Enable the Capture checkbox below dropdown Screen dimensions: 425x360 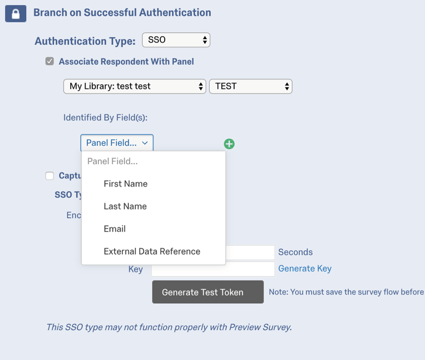click(x=50, y=176)
